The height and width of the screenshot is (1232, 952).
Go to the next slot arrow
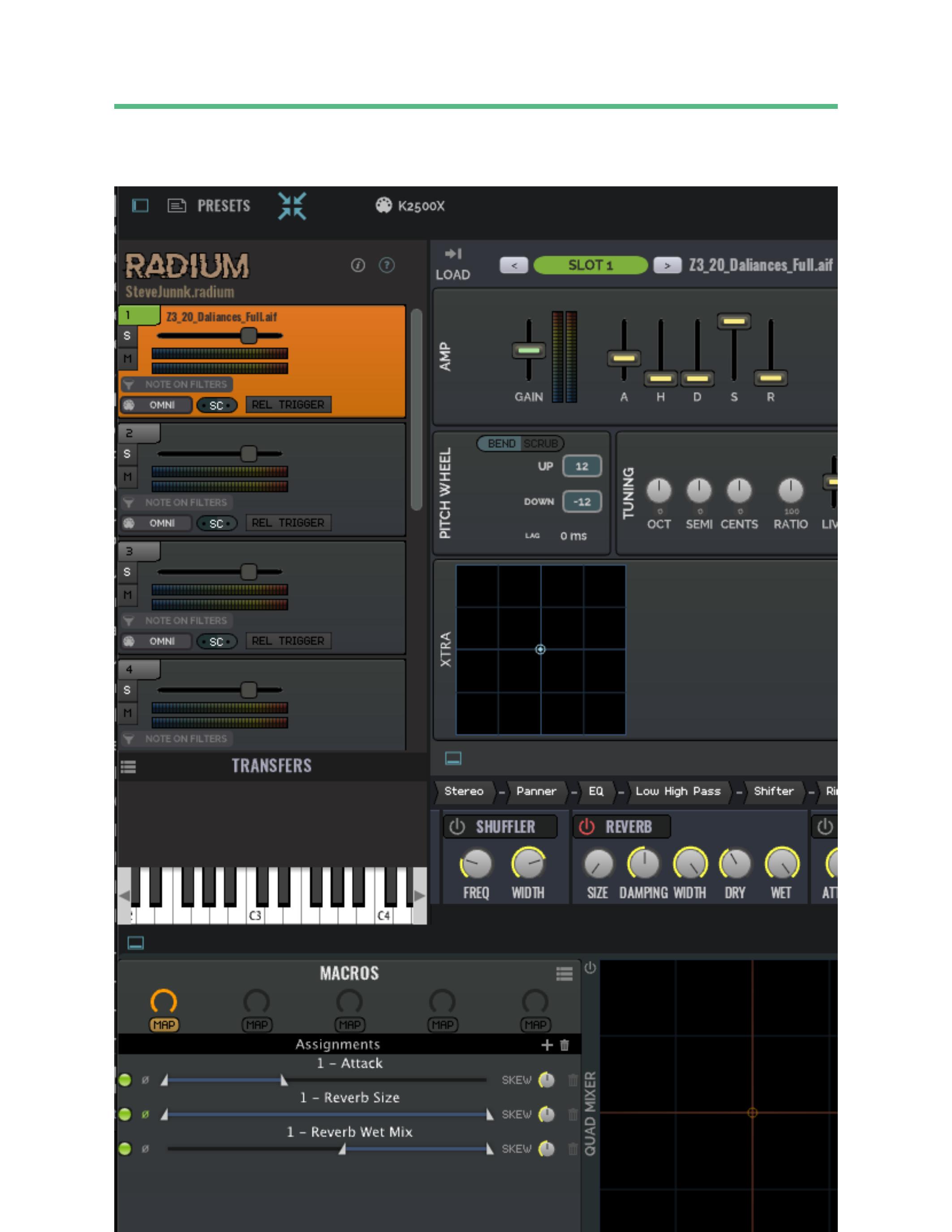click(x=667, y=265)
